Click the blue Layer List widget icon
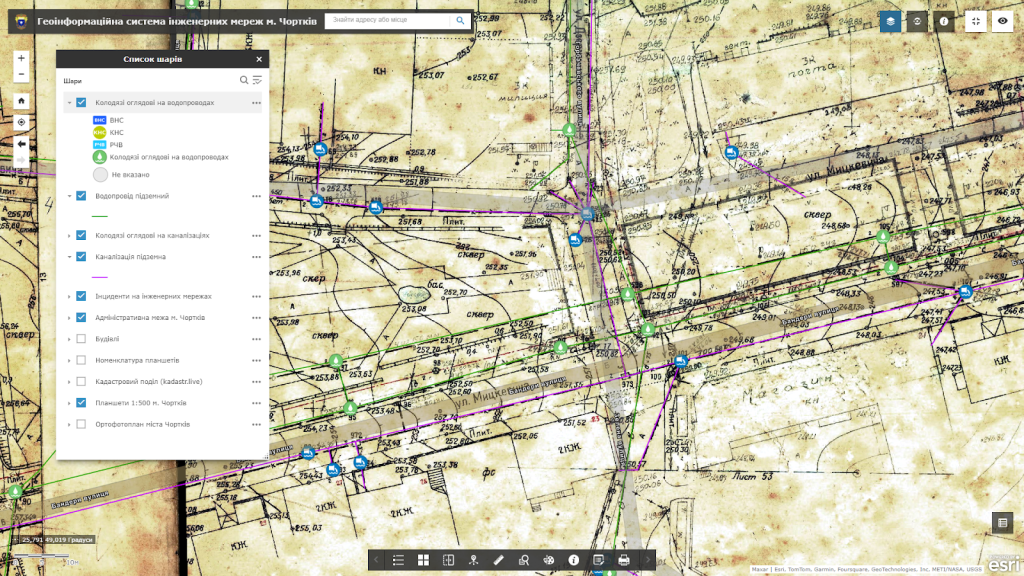 (x=890, y=21)
